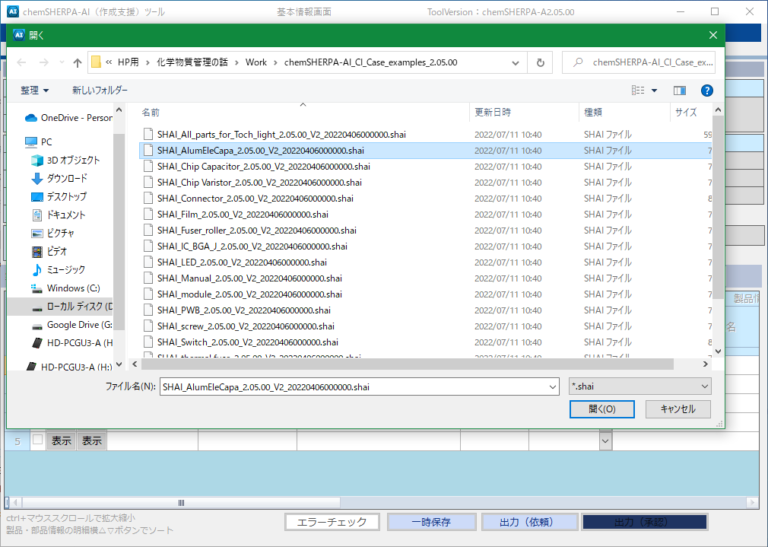Screen dimensions: 768x547
Task: Refresh the current folder listing
Action: click(541, 62)
